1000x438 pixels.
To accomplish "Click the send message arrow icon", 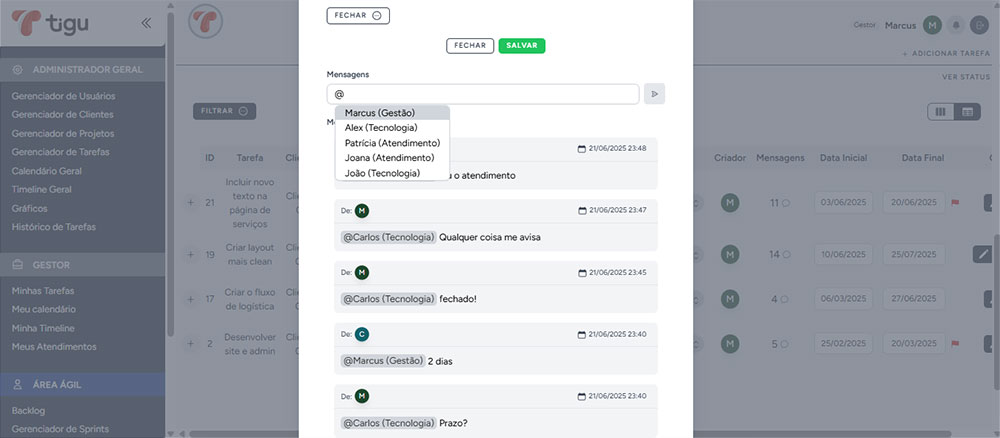I will [654, 94].
